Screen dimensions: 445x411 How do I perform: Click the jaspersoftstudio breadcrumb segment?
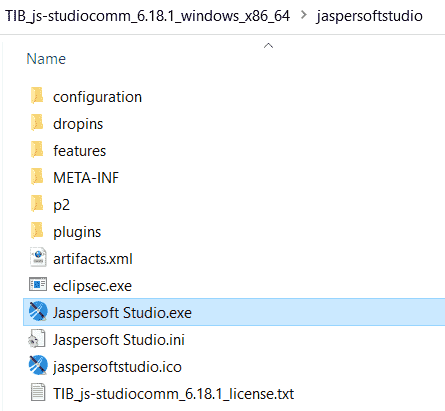pyautogui.click(x=370, y=16)
